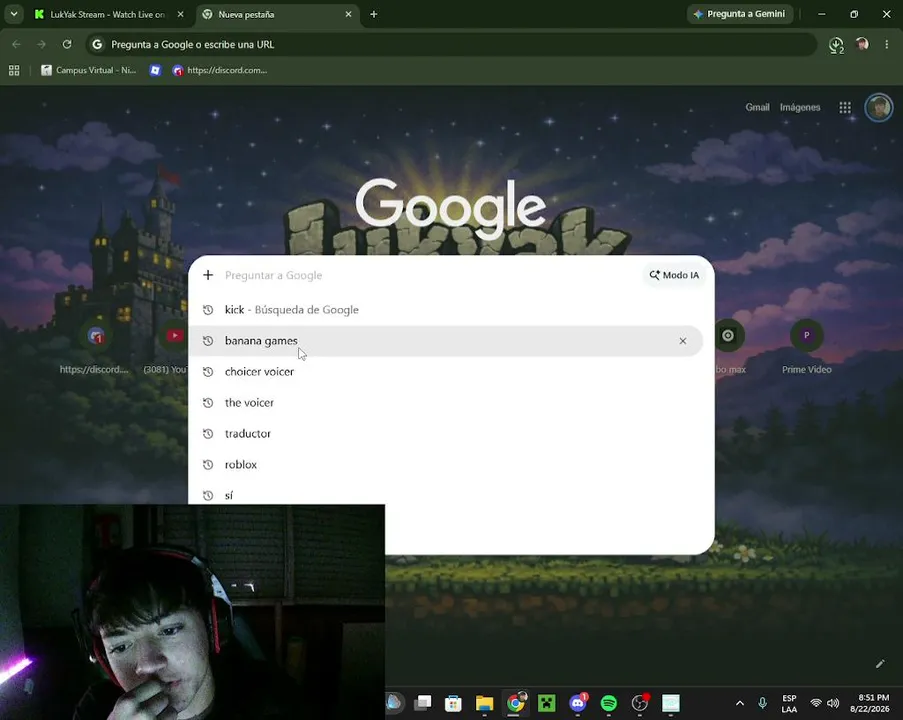The width and height of the screenshot is (903, 720).
Task: Minimize the Chrome window
Action: (822, 14)
